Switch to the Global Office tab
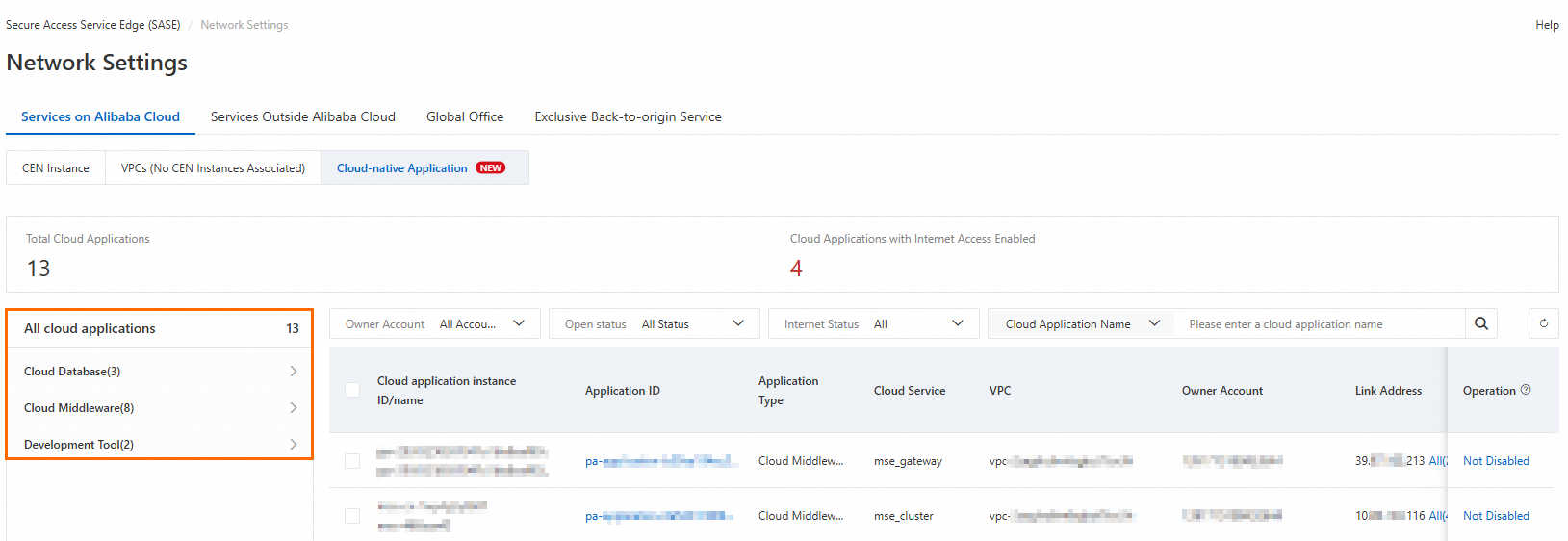Viewport: 1568px width, 541px height. [465, 116]
